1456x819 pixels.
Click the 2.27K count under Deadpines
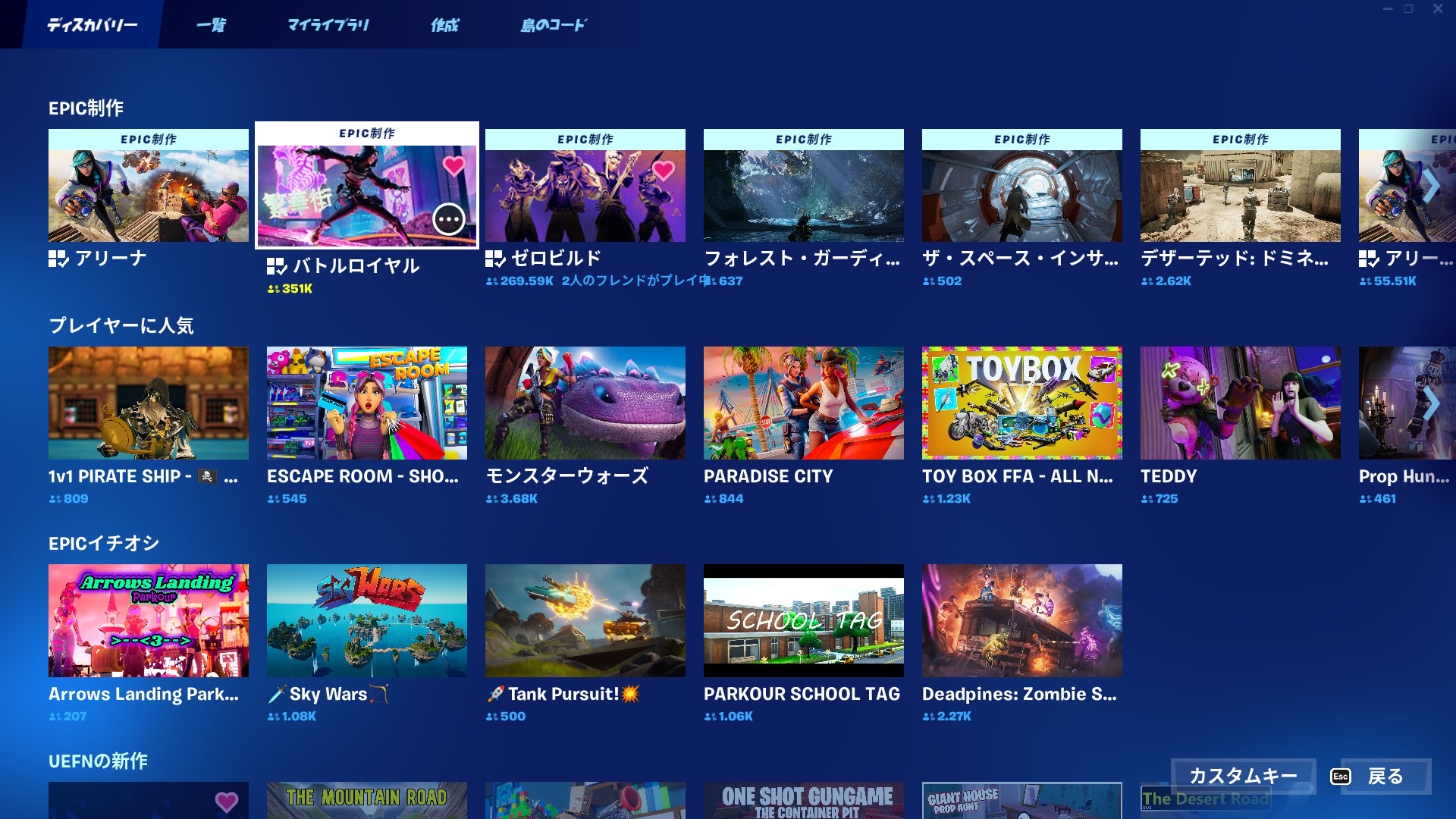(946, 717)
